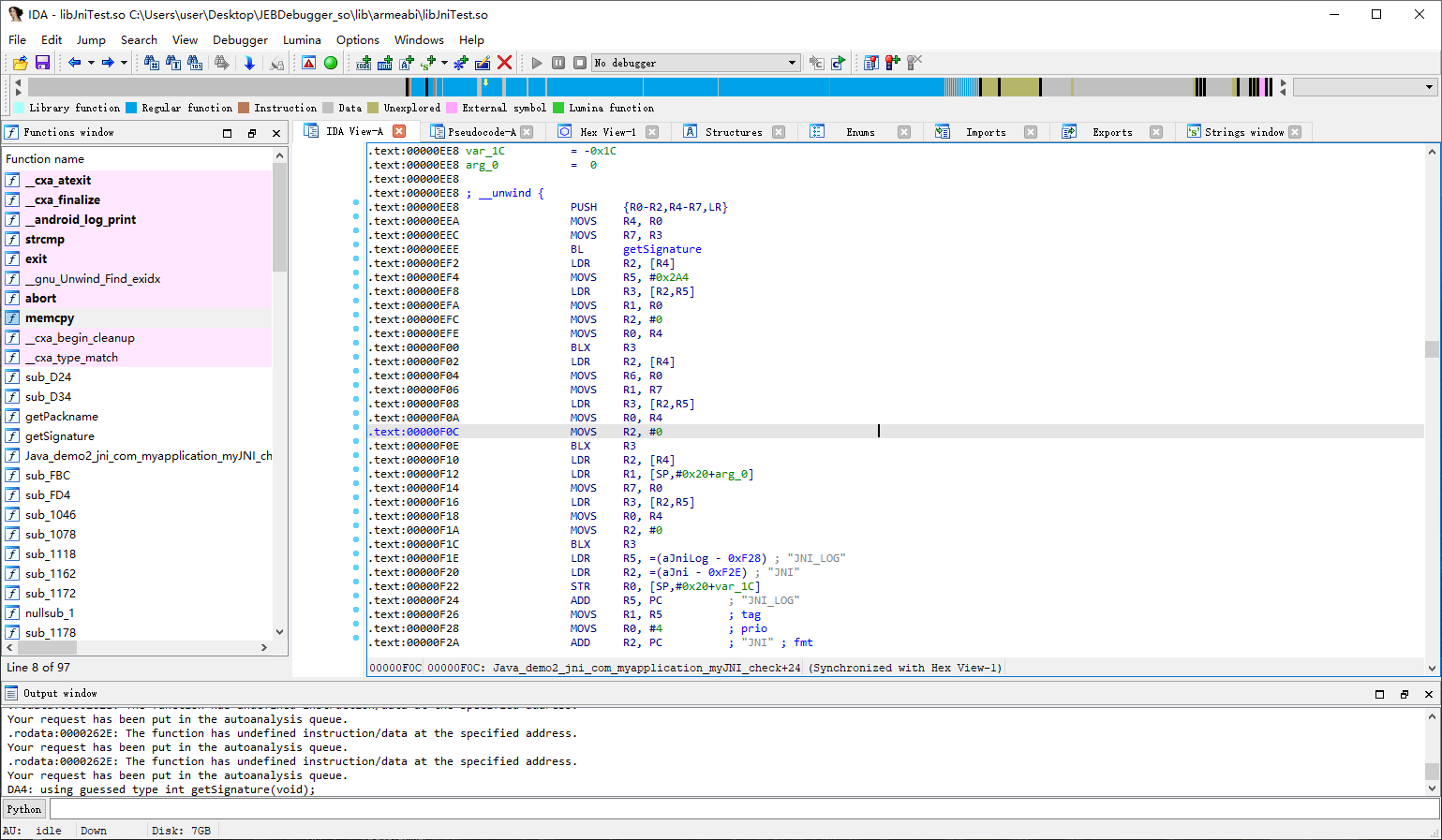Close the Exports tab
The image size is (1442, 840).
tap(1156, 132)
